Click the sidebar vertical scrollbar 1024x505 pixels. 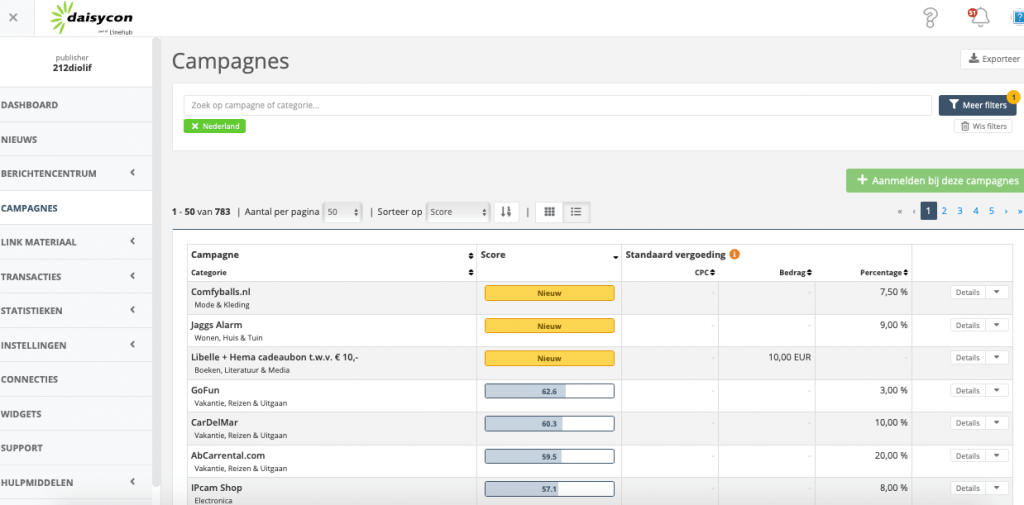coord(155,261)
